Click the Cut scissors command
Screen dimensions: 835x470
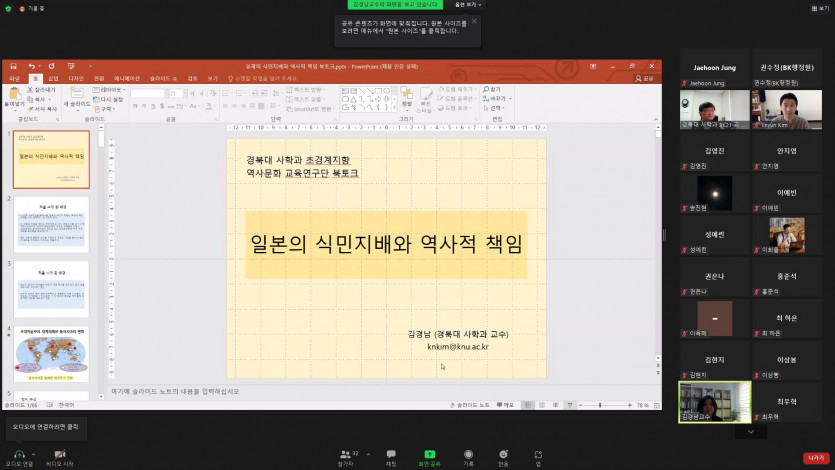tap(42, 90)
